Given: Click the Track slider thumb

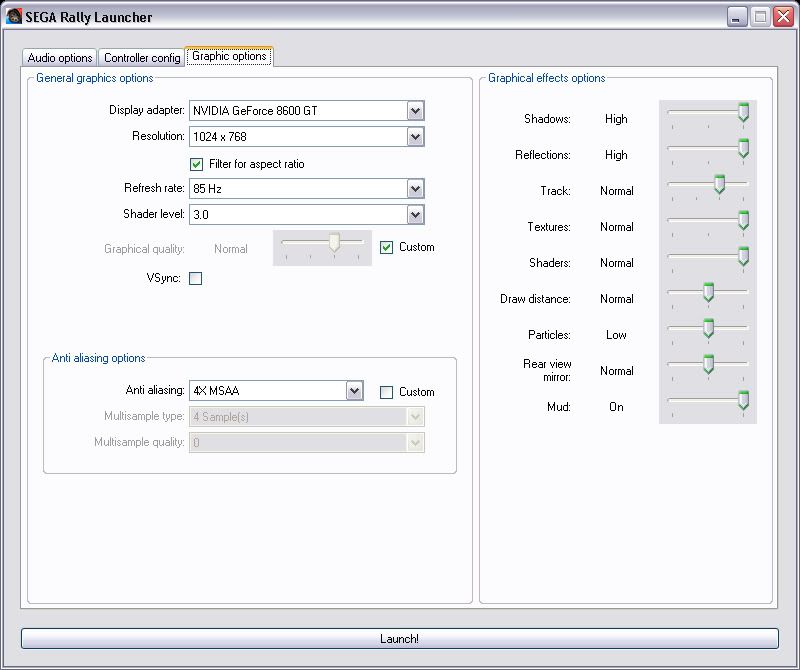Looking at the screenshot, I should pos(719,184).
